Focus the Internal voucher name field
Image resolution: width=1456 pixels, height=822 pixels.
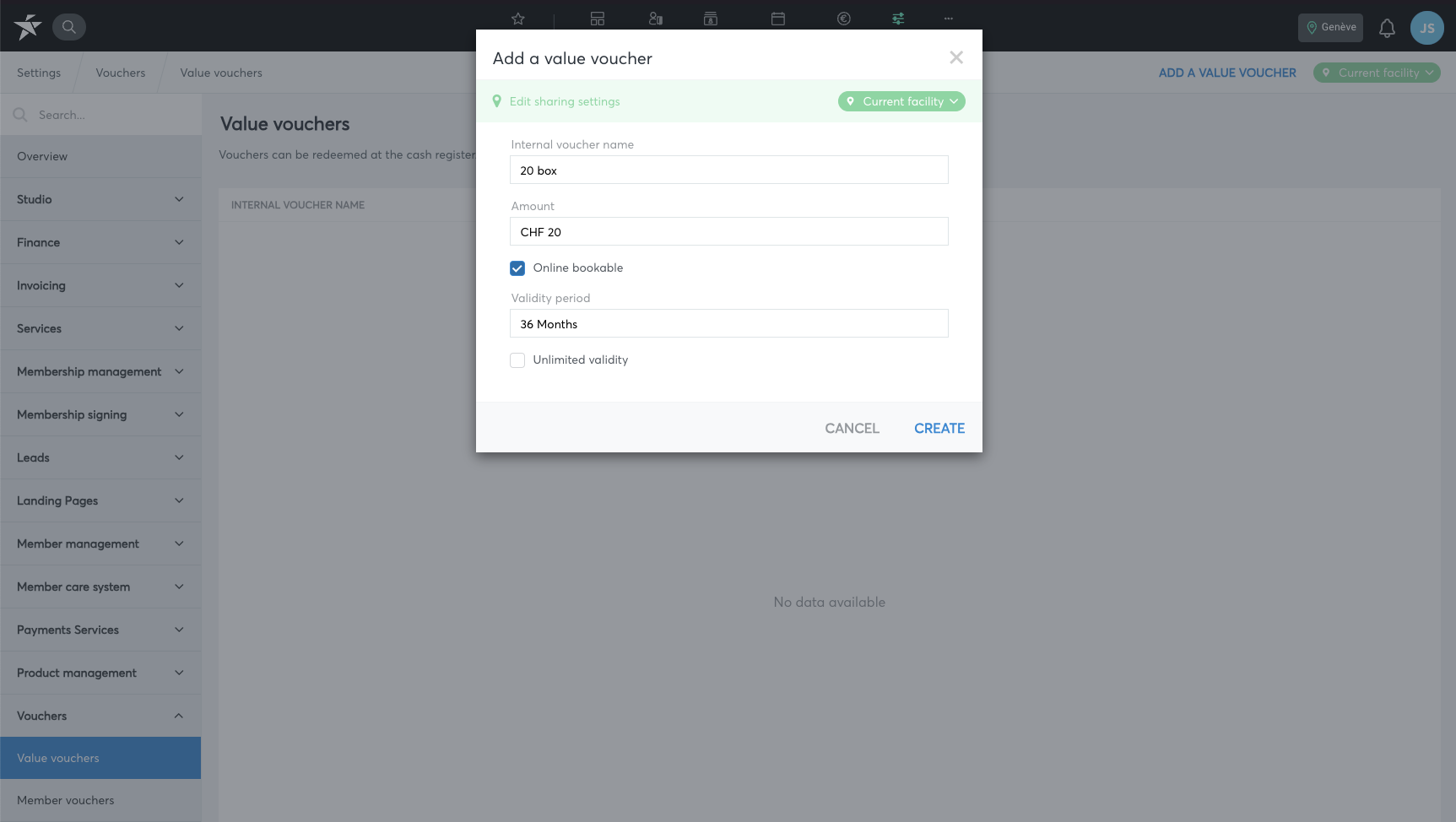729,170
